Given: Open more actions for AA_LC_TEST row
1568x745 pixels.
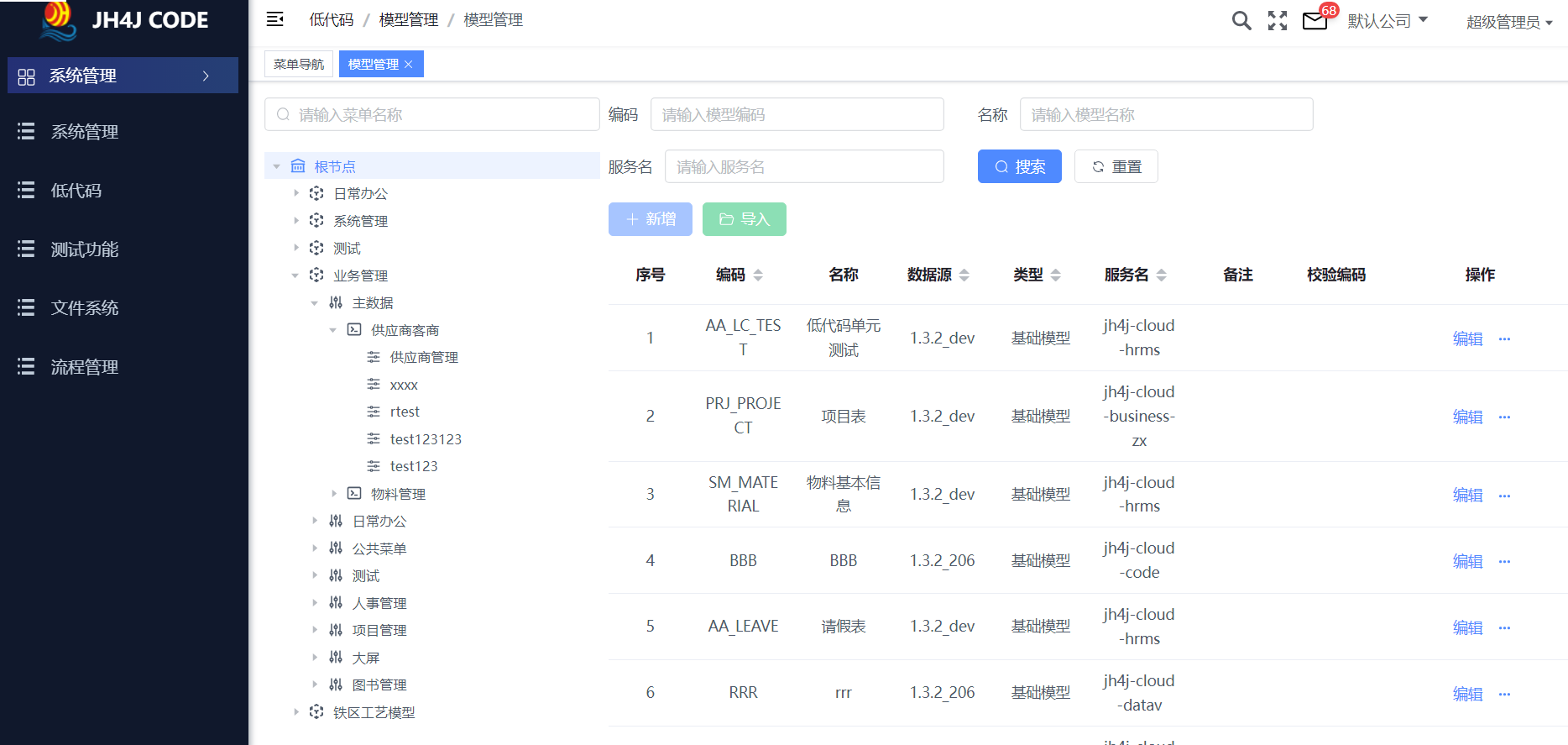Looking at the screenshot, I should [1504, 339].
